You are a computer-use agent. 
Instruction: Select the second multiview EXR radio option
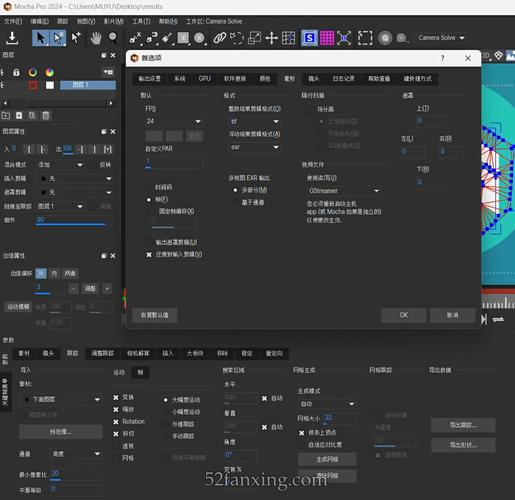point(235,202)
